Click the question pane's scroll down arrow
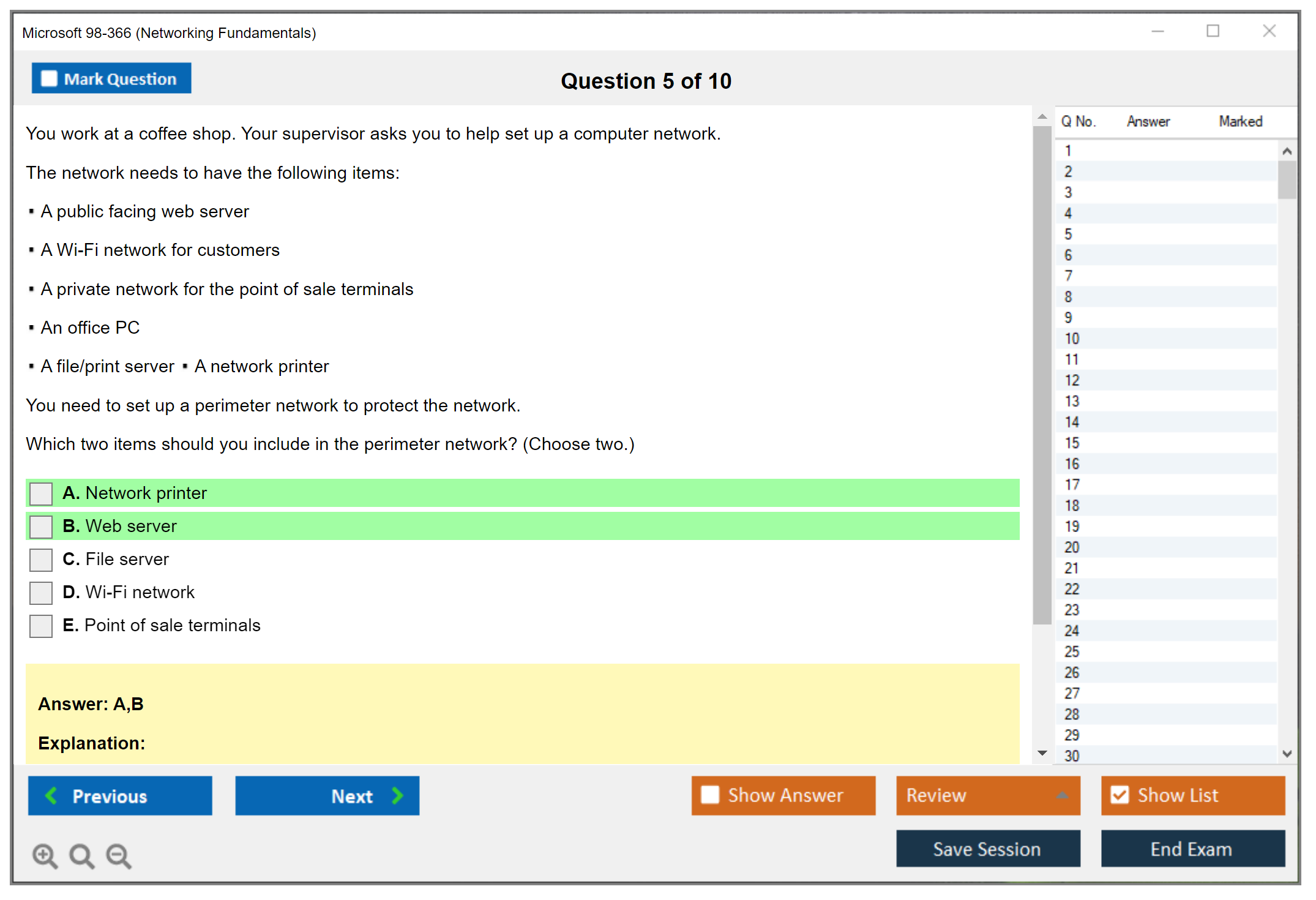This screenshot has width=1316, height=900. (x=1042, y=753)
